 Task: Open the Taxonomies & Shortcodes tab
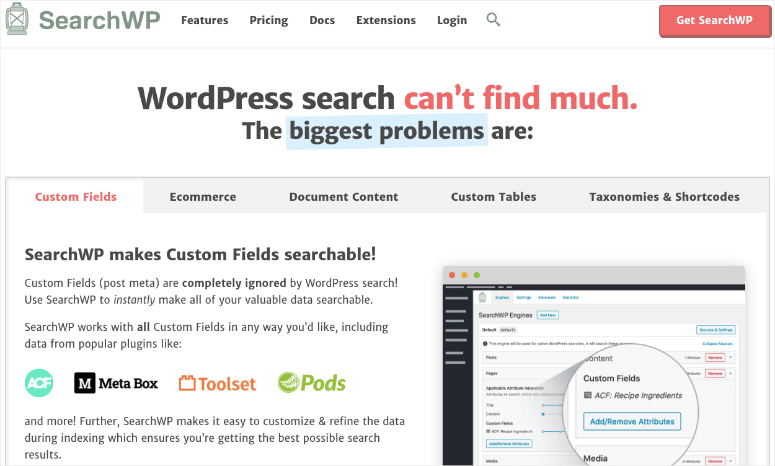[664, 197]
